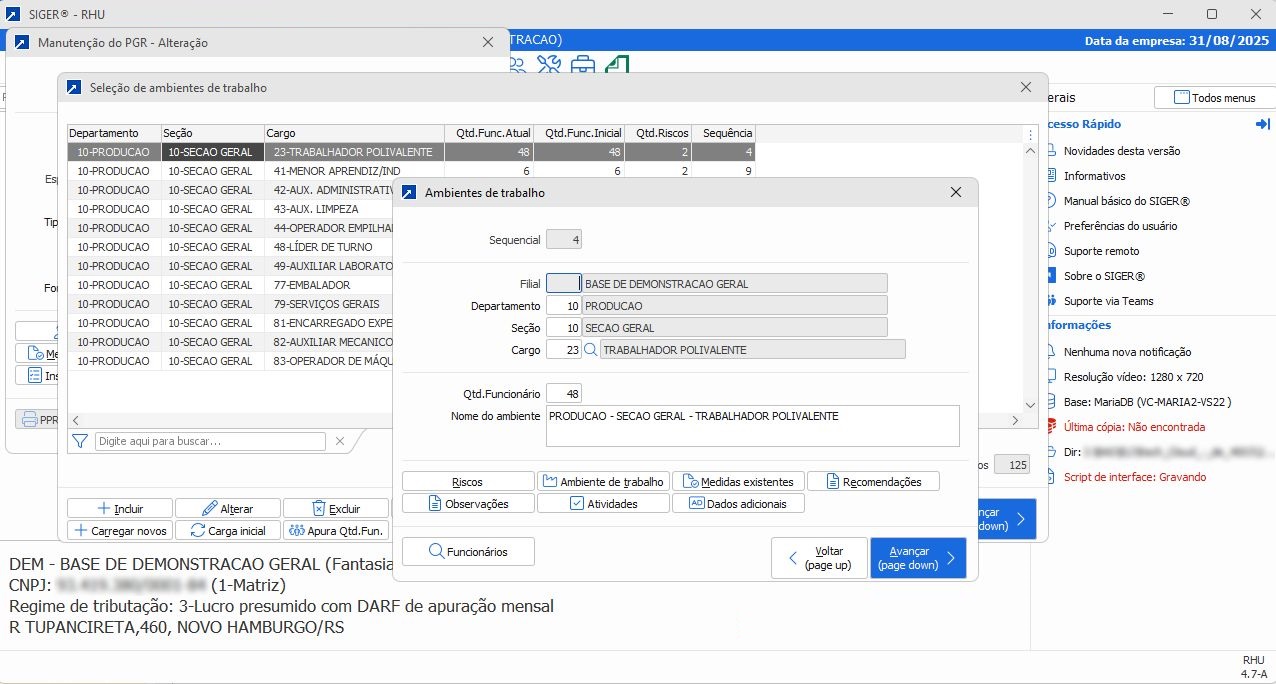Click the filter funnel icon
The width and height of the screenshot is (1276, 684).
[x=80, y=441]
